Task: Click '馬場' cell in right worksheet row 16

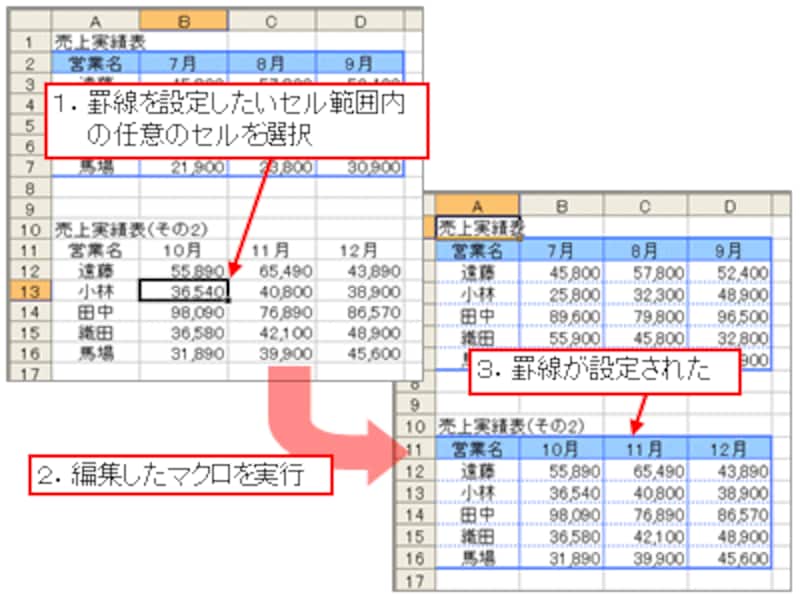Action: tap(478, 558)
